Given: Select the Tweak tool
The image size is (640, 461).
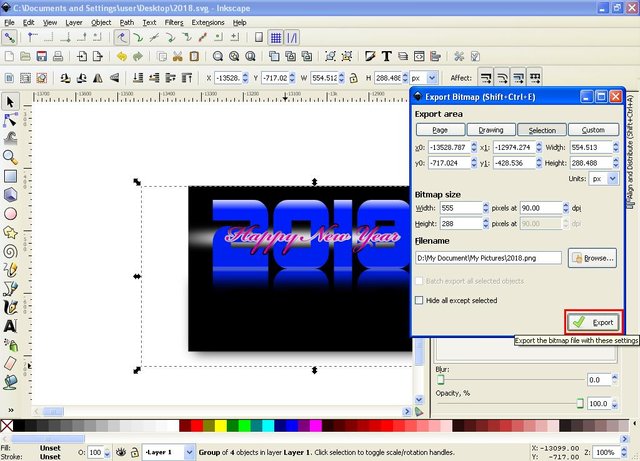Looking at the screenshot, I should [x=10, y=139].
